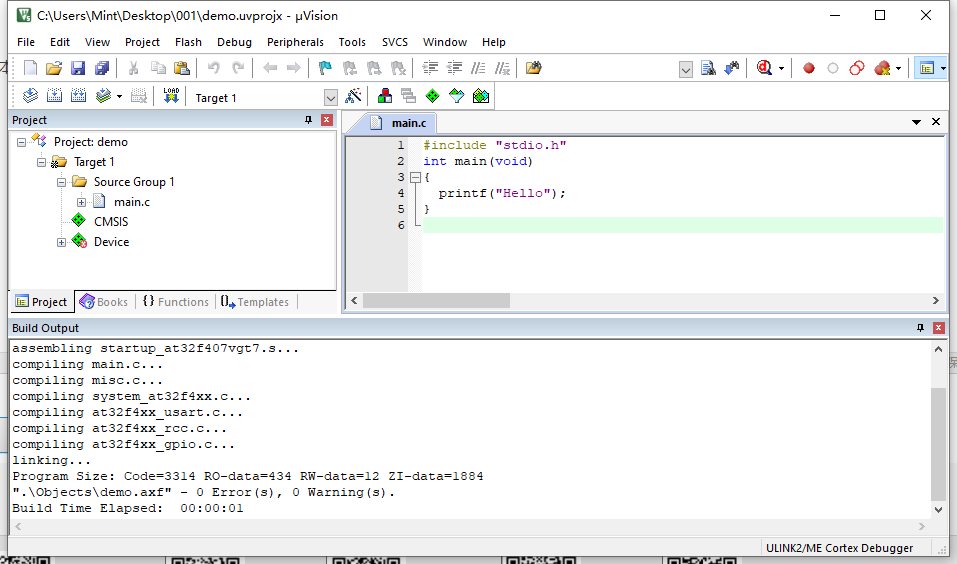This screenshot has height=564, width=957.
Task: Select CMSIS in project tree
Action: [110, 222]
